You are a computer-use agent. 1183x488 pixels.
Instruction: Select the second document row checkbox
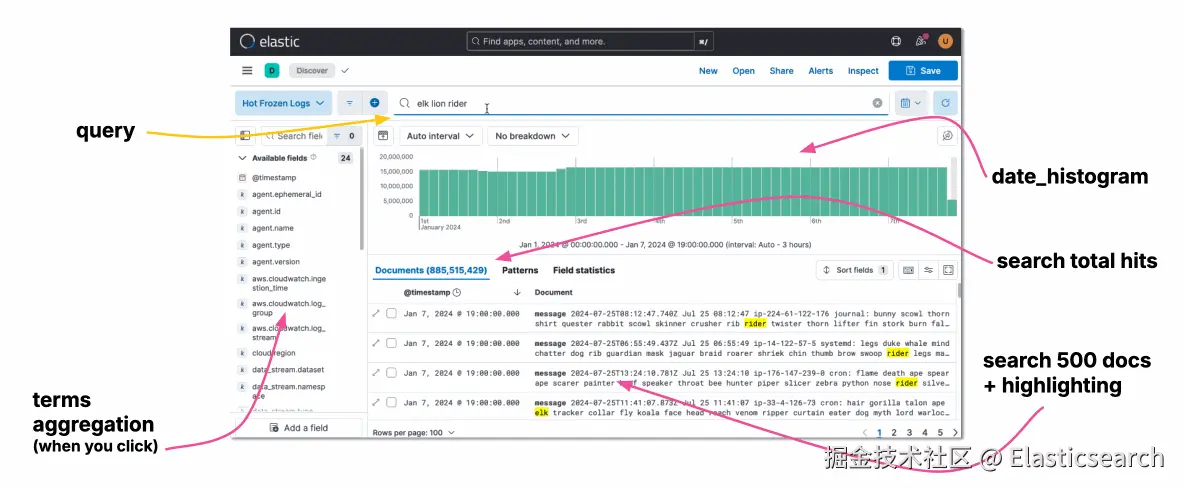pos(391,342)
